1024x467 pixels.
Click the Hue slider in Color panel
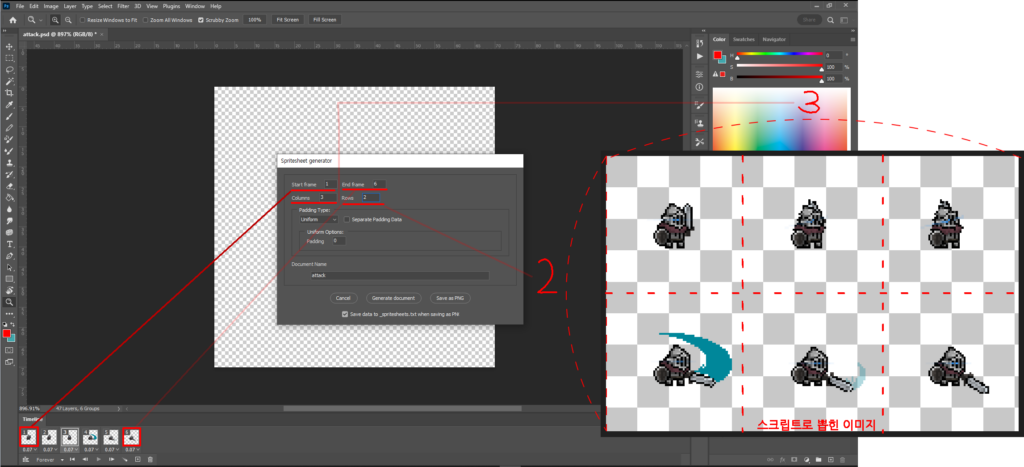point(780,55)
